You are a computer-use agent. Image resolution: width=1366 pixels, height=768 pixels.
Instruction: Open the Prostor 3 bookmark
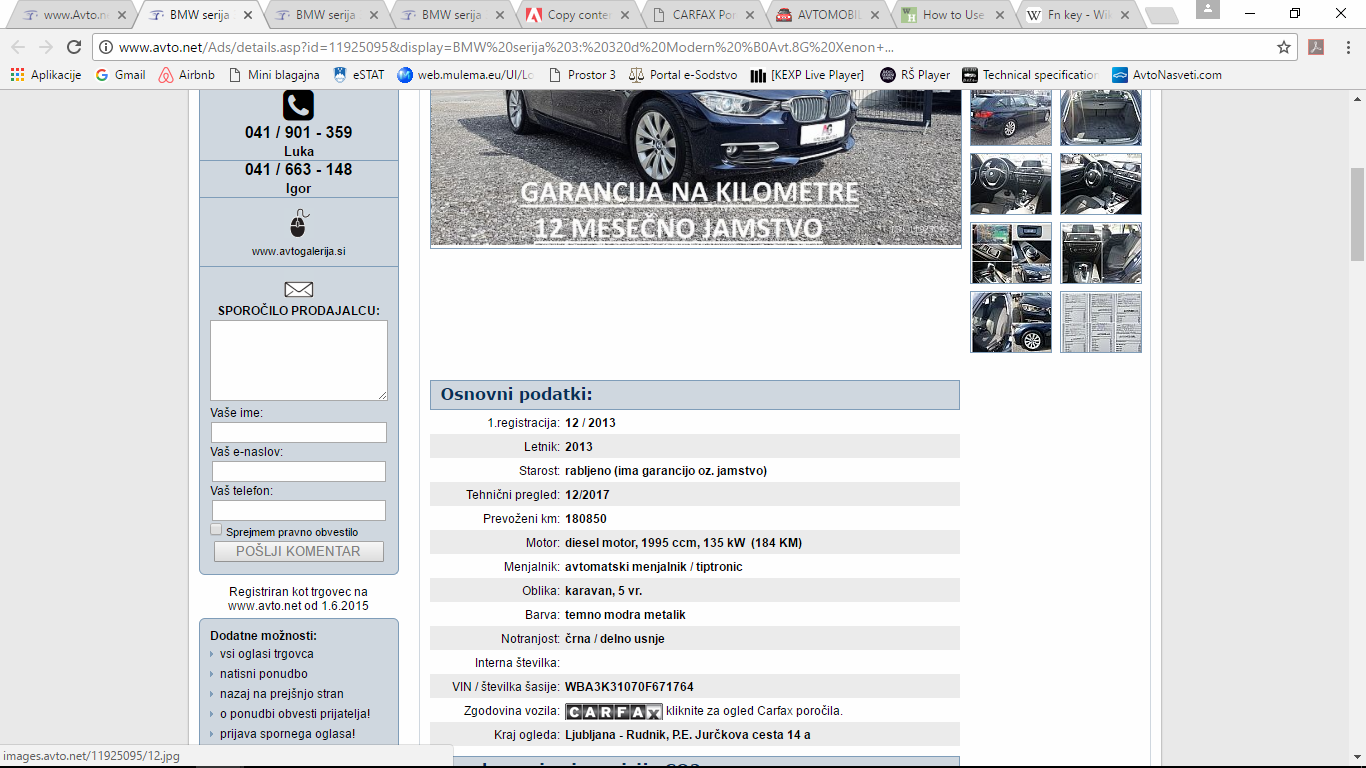point(582,75)
